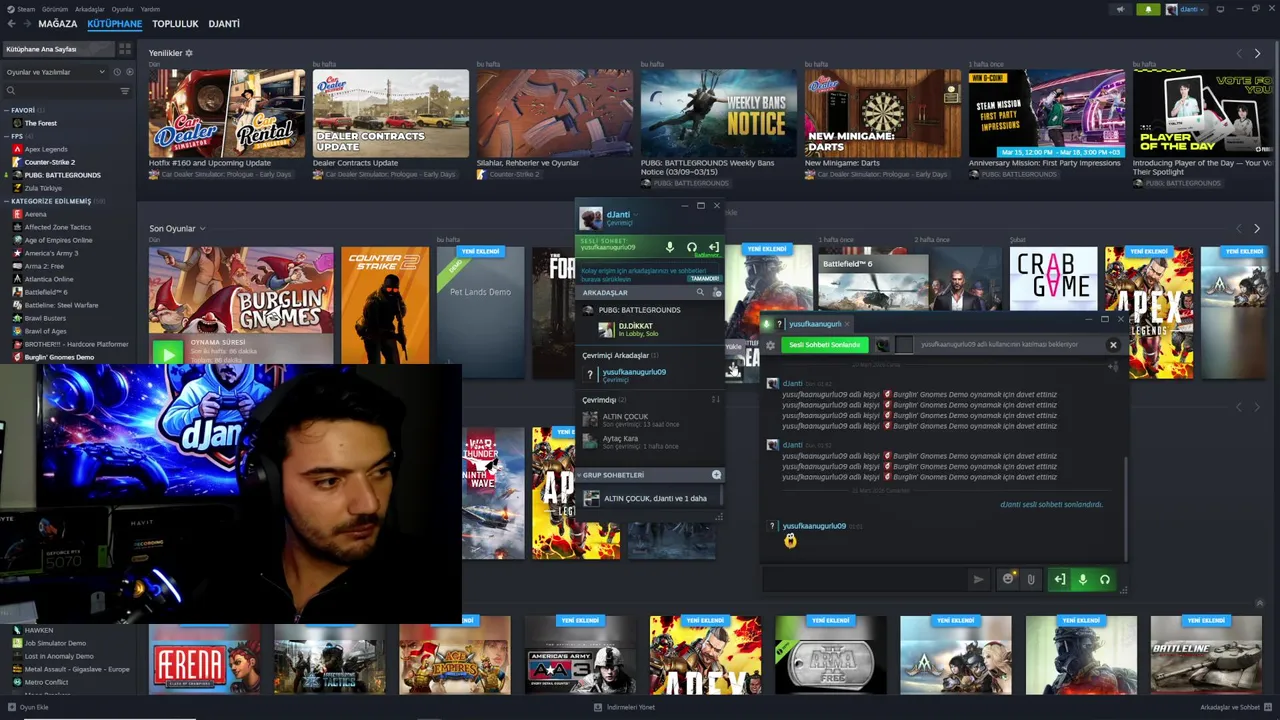Add a friend icon

[x=716, y=293]
